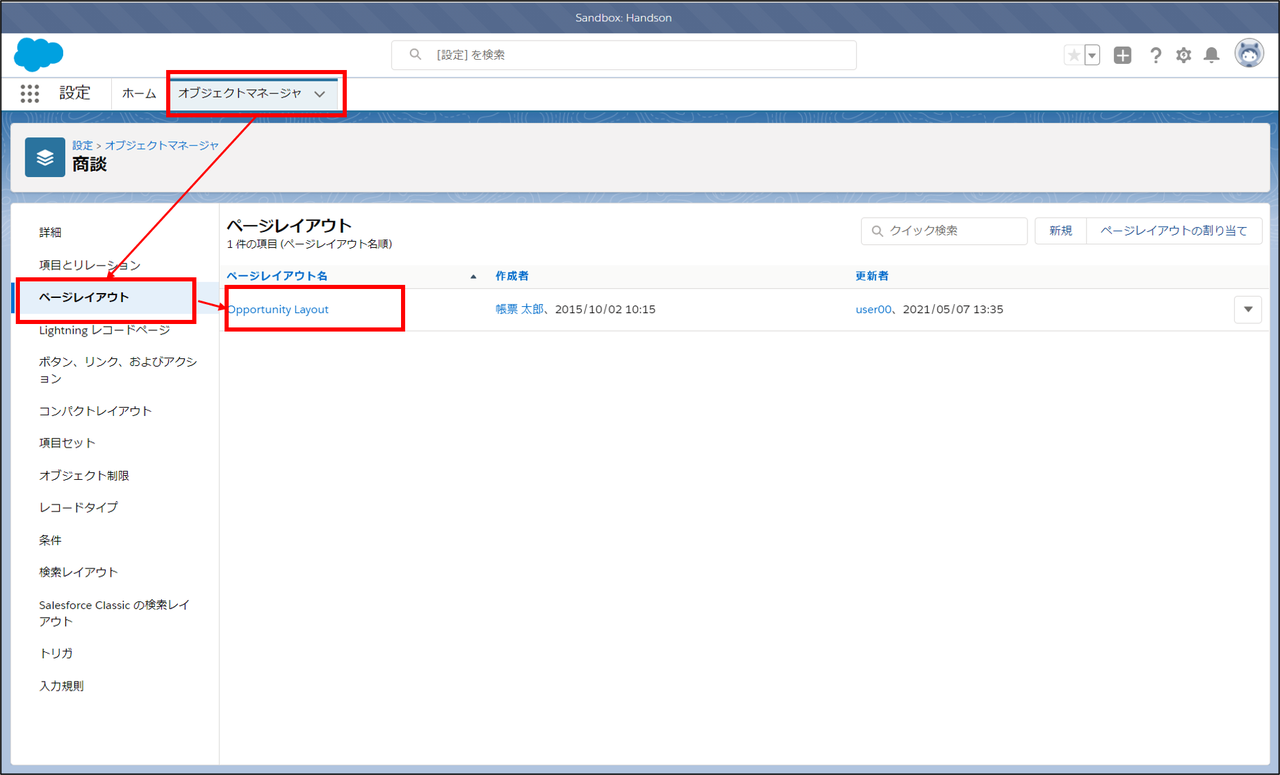Open 項目セット in the sidebar

click(67, 443)
